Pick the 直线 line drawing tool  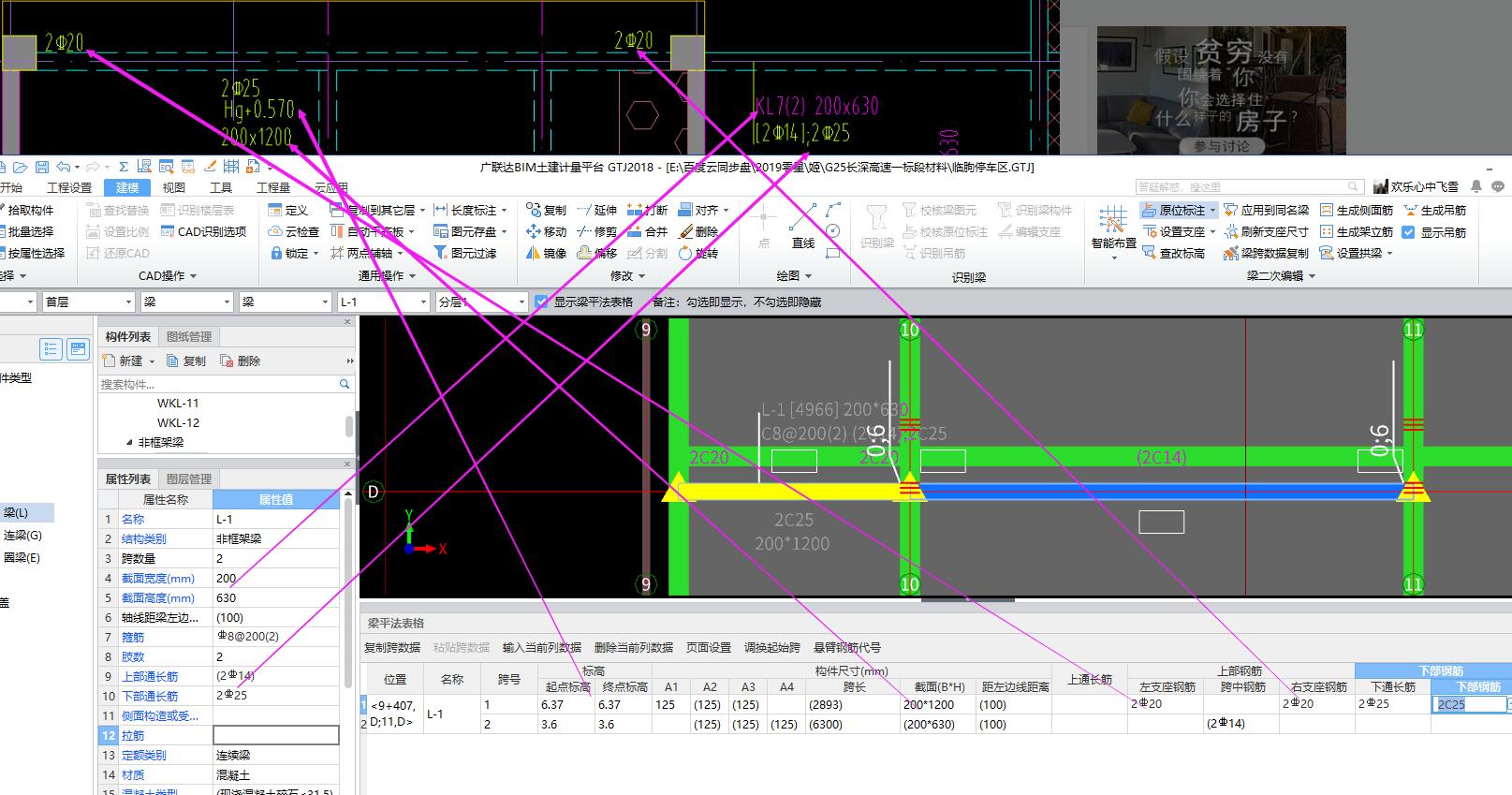802,226
